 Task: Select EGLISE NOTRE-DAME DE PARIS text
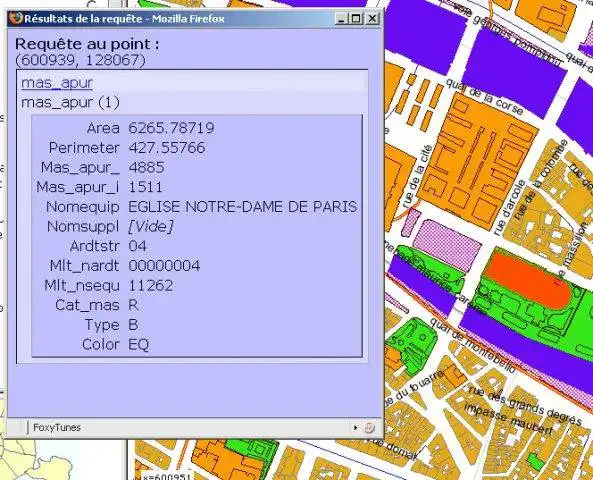click(x=242, y=207)
